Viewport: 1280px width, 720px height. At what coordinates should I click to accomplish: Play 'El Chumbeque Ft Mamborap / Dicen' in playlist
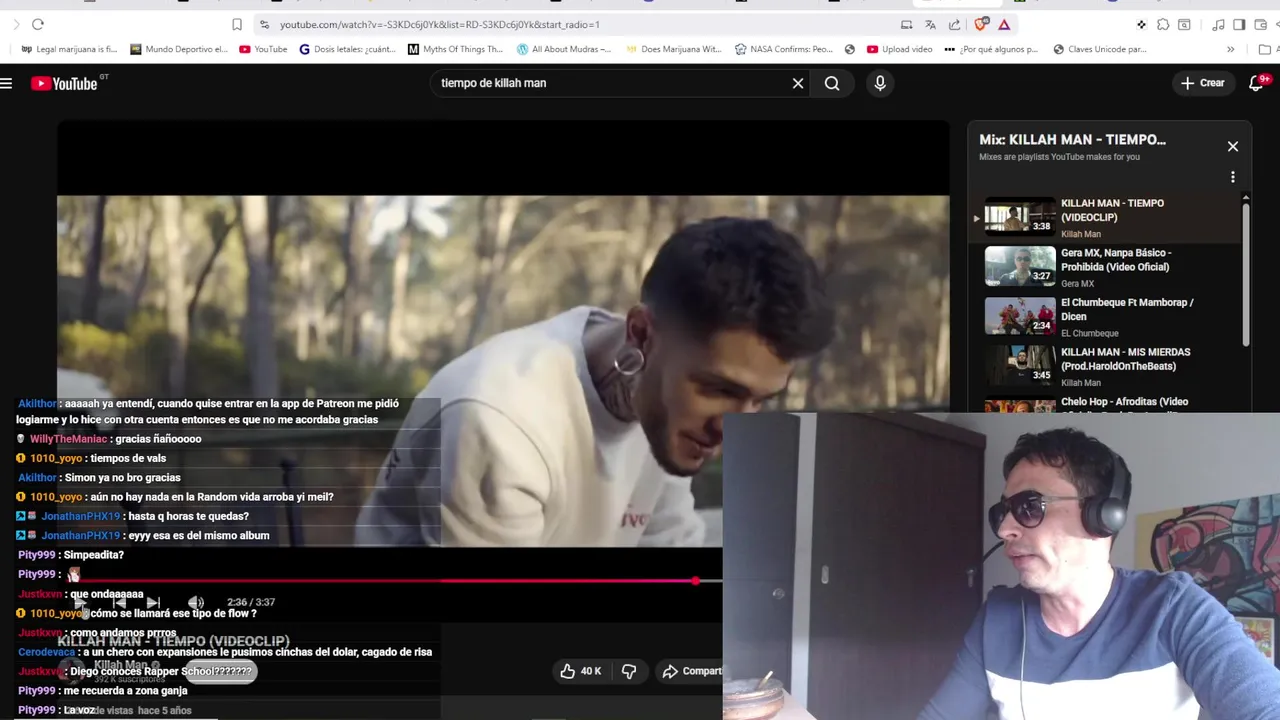click(x=1106, y=318)
